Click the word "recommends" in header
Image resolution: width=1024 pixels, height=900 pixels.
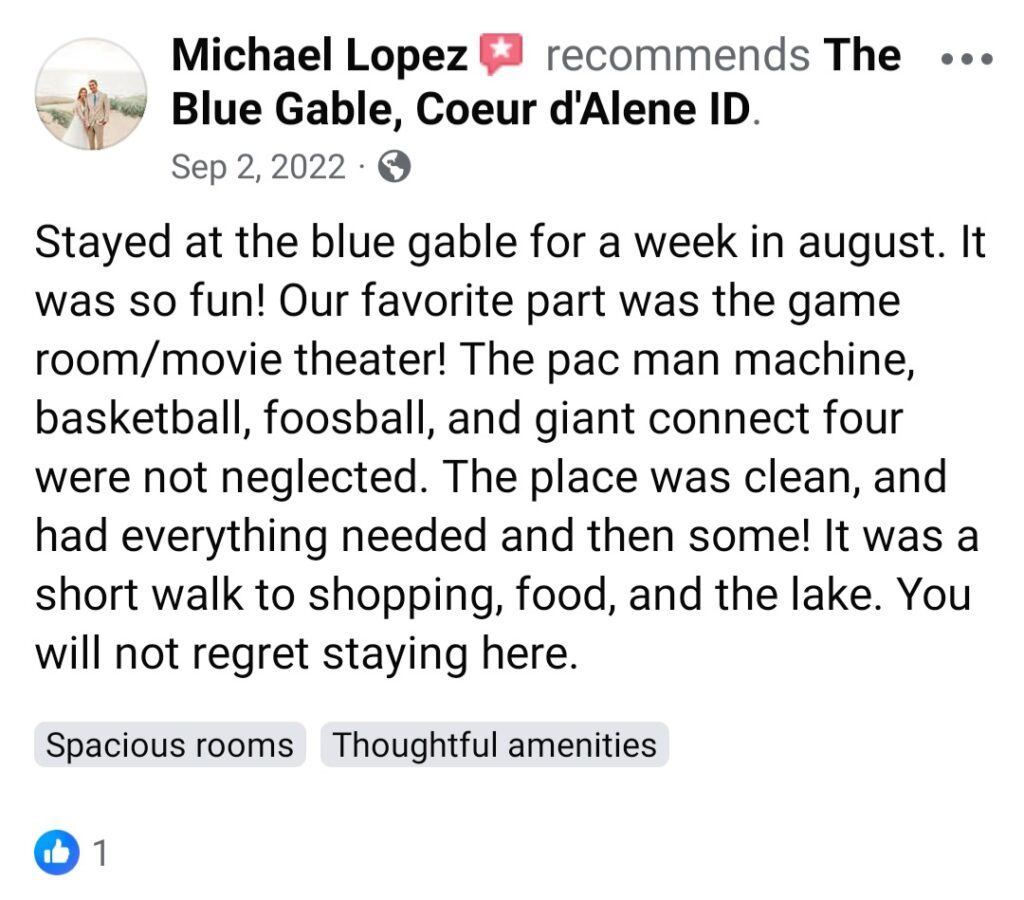[x=677, y=56]
